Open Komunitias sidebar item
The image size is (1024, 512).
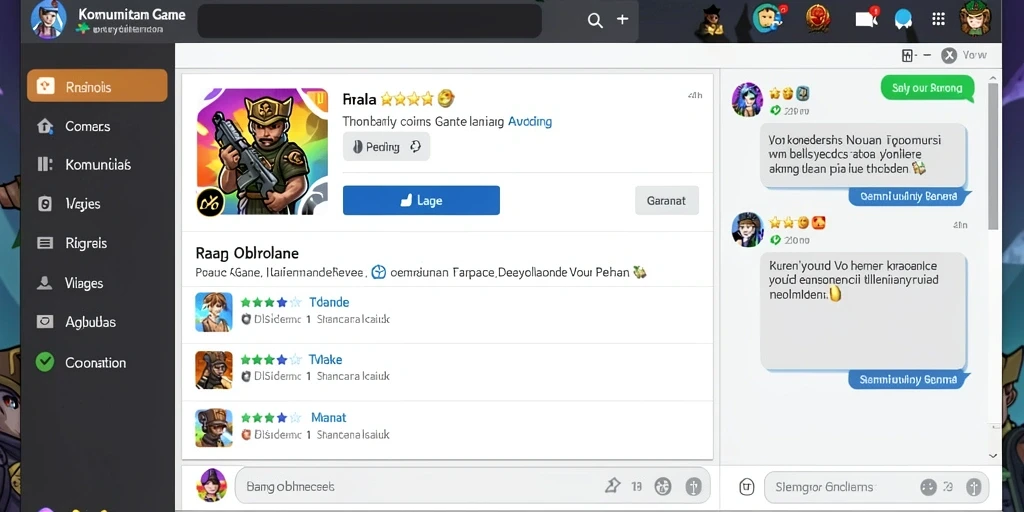click(x=97, y=165)
